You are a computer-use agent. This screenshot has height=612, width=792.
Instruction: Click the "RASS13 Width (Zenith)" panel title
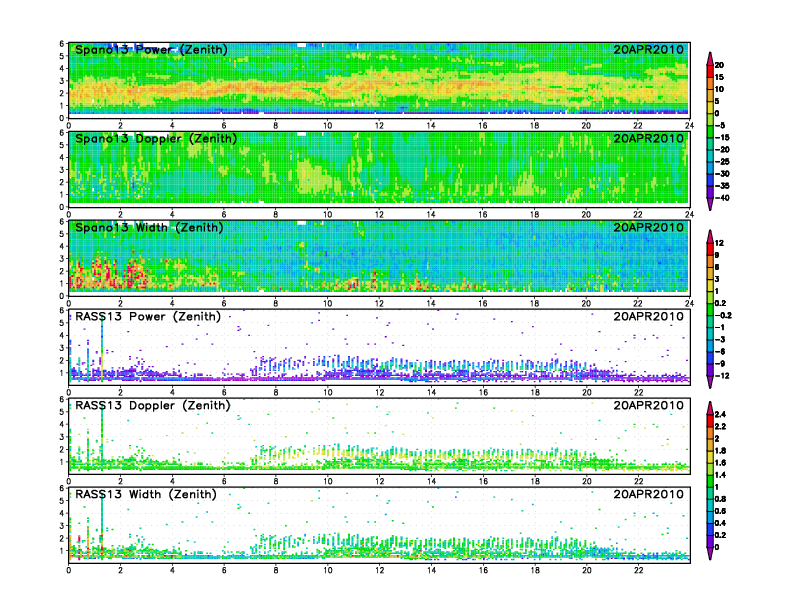(x=145, y=494)
